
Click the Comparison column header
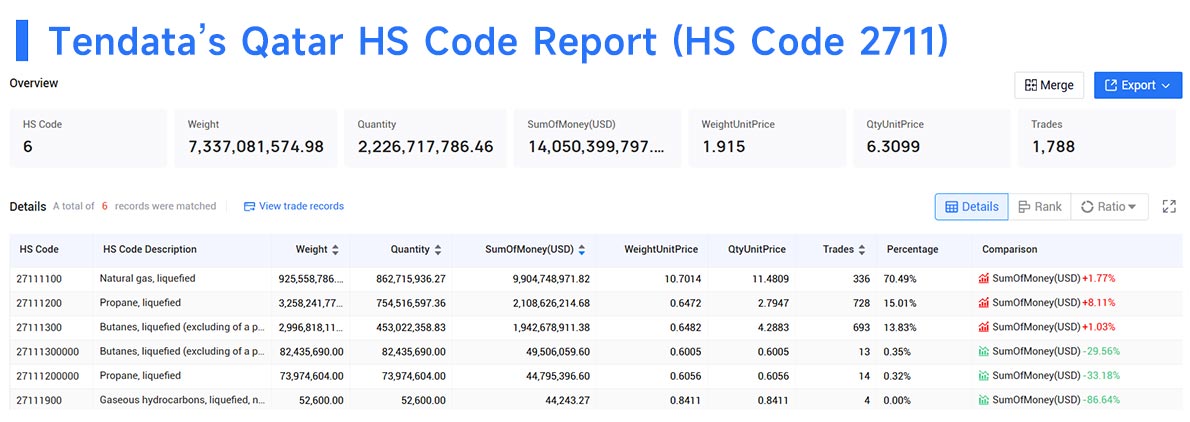[1009, 249]
